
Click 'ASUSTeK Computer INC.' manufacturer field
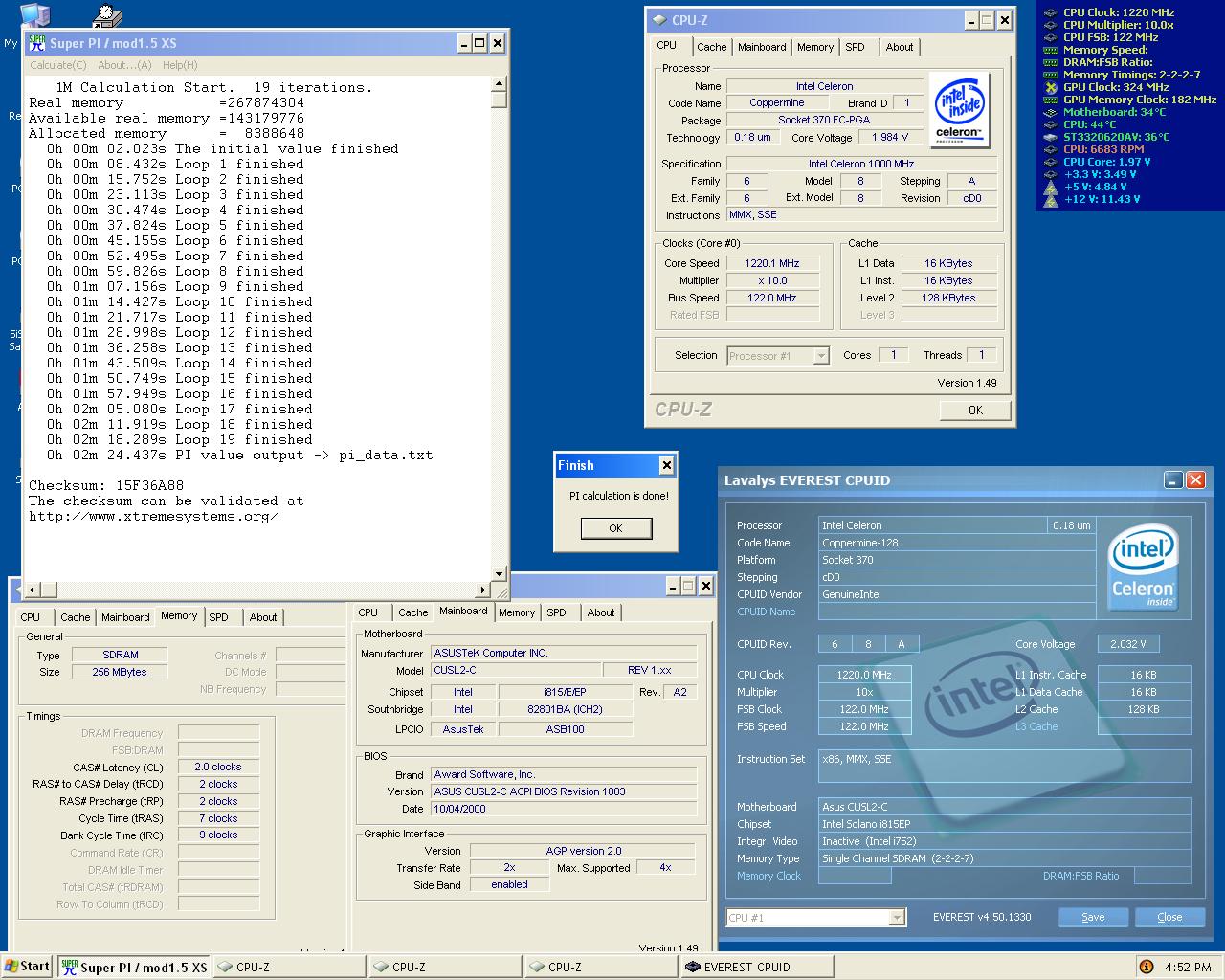click(x=565, y=653)
